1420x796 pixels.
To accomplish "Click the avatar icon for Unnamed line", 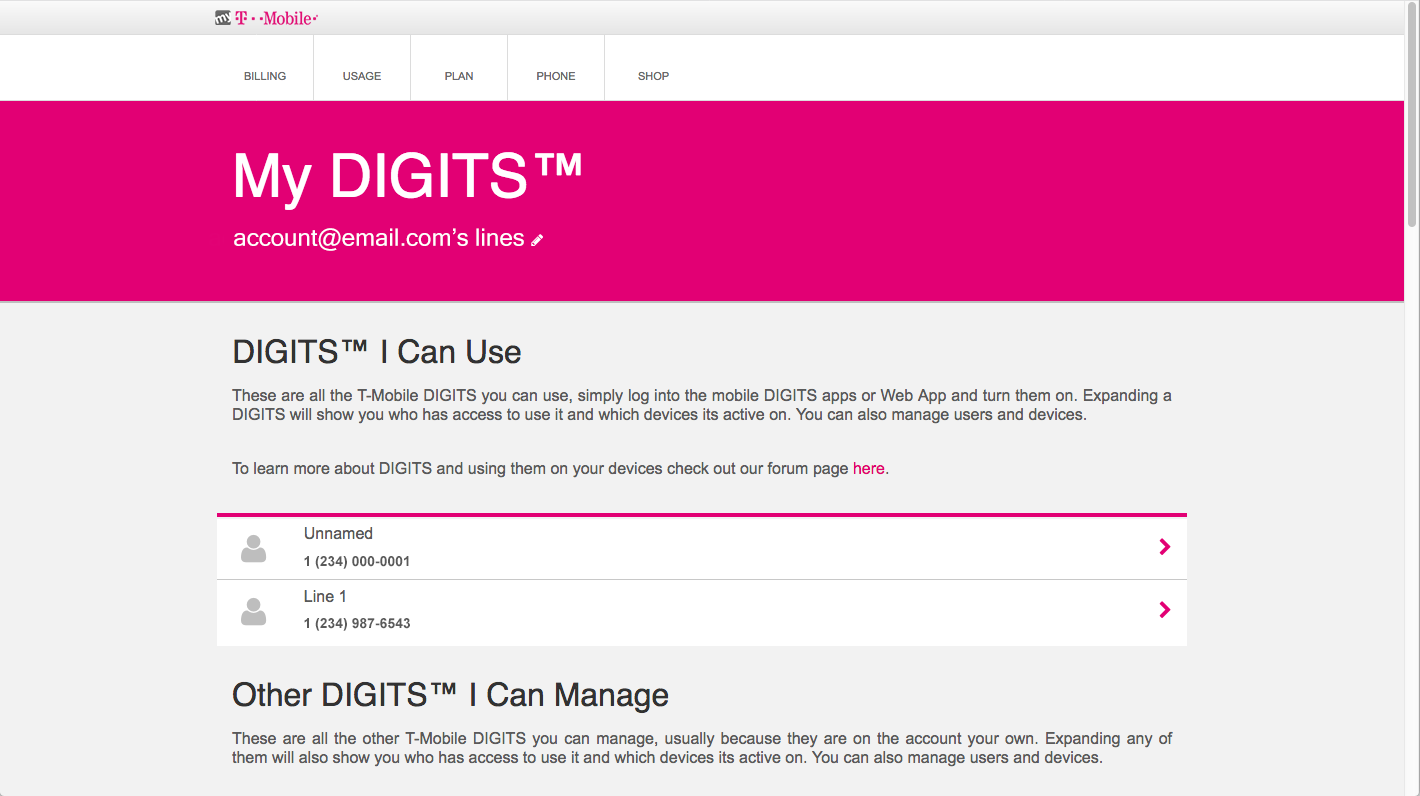I will [x=254, y=548].
